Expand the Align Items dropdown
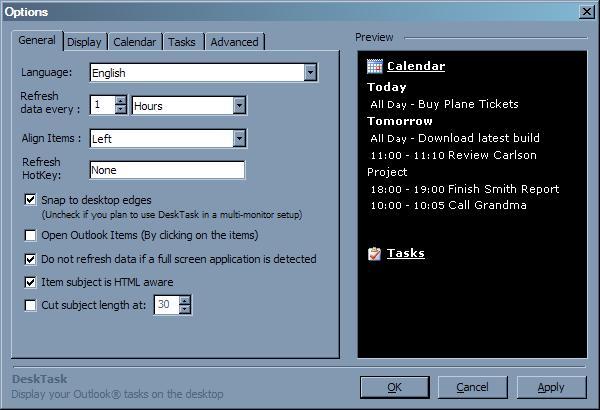The image size is (600, 410). (x=239, y=138)
